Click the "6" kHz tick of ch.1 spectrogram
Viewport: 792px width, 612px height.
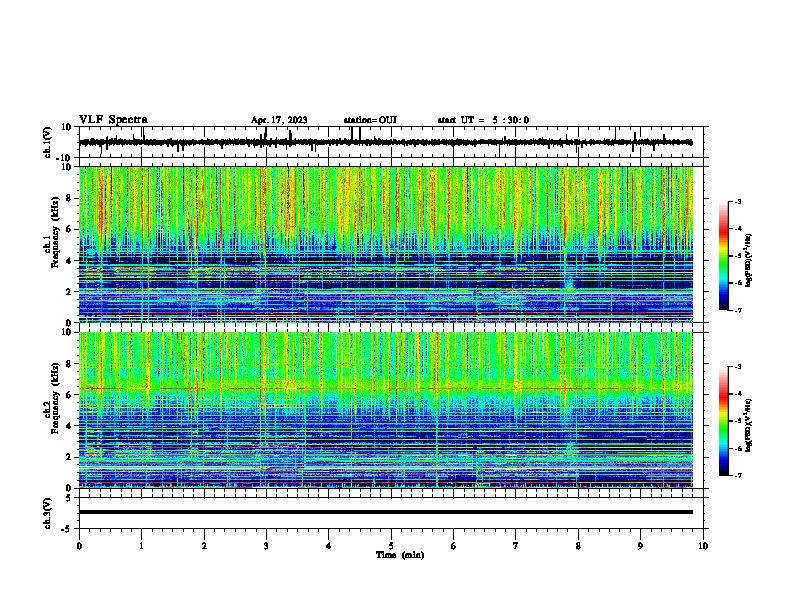click(70, 229)
